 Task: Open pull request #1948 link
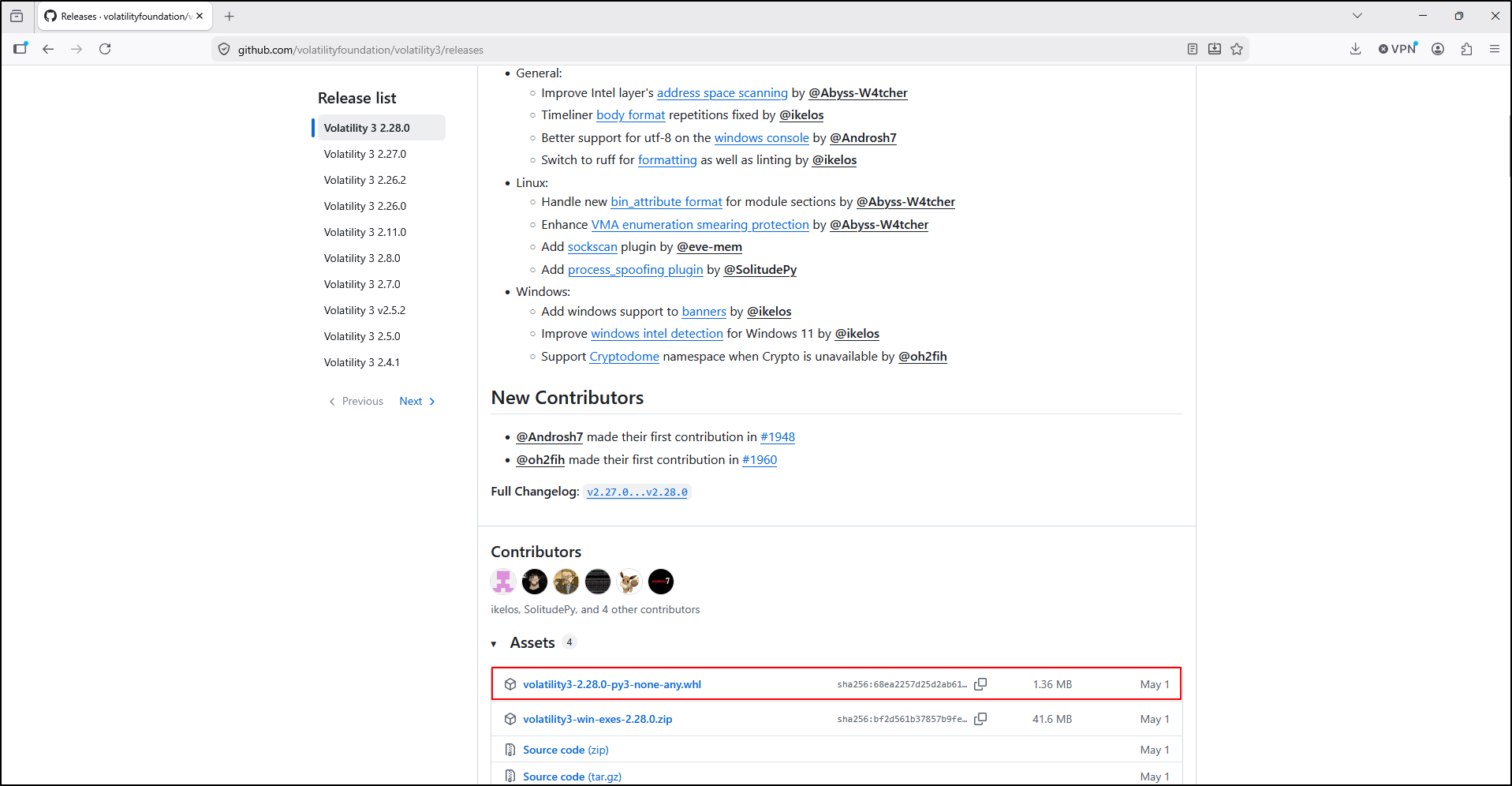[778, 437]
